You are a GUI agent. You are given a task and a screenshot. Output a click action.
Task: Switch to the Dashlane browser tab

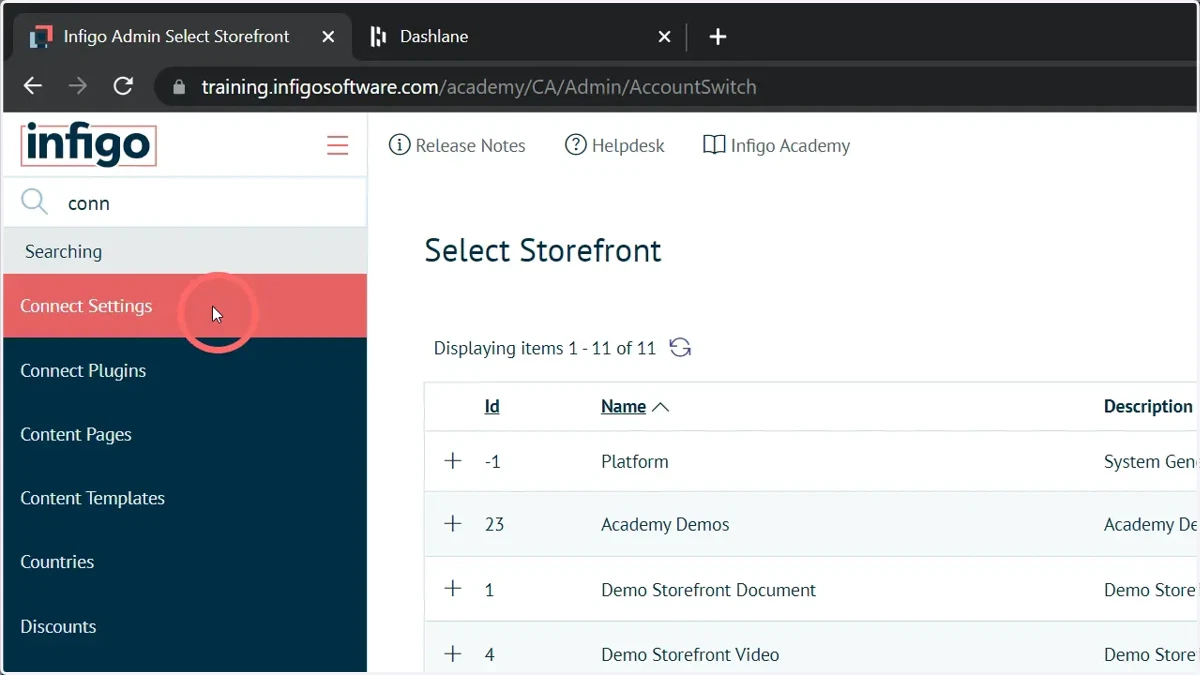[520, 37]
